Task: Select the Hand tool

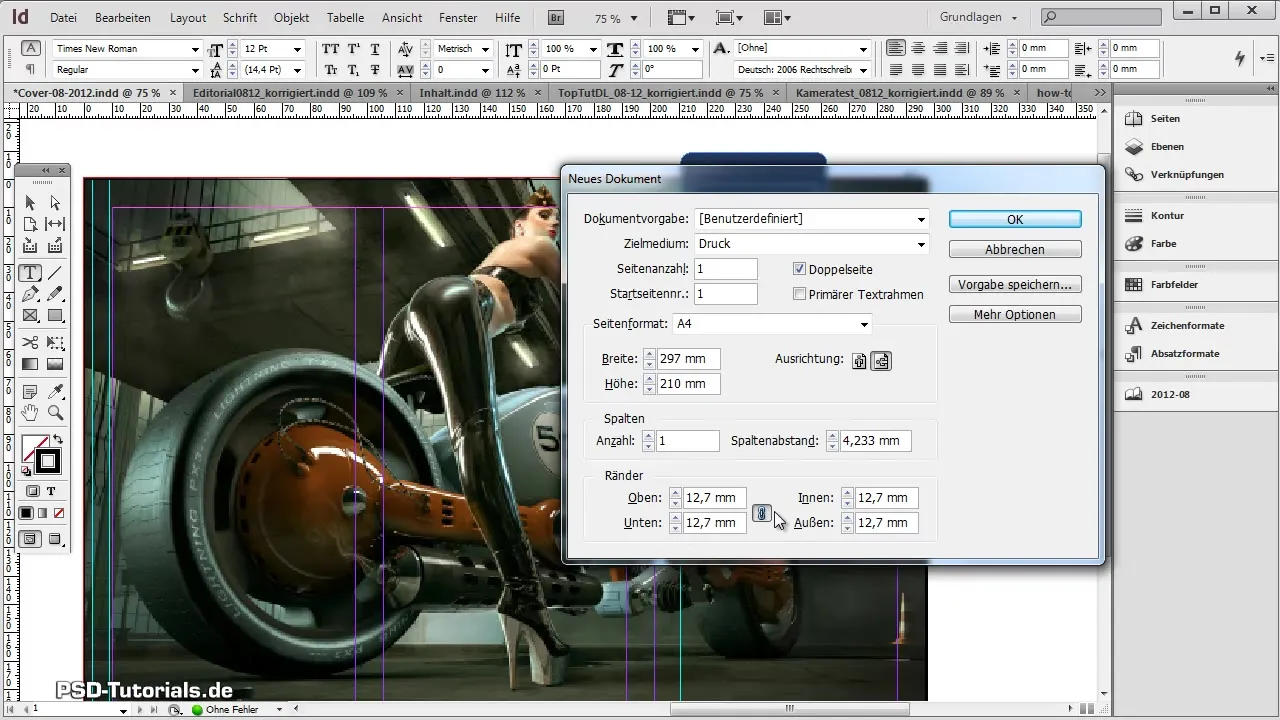Action: pos(30,412)
